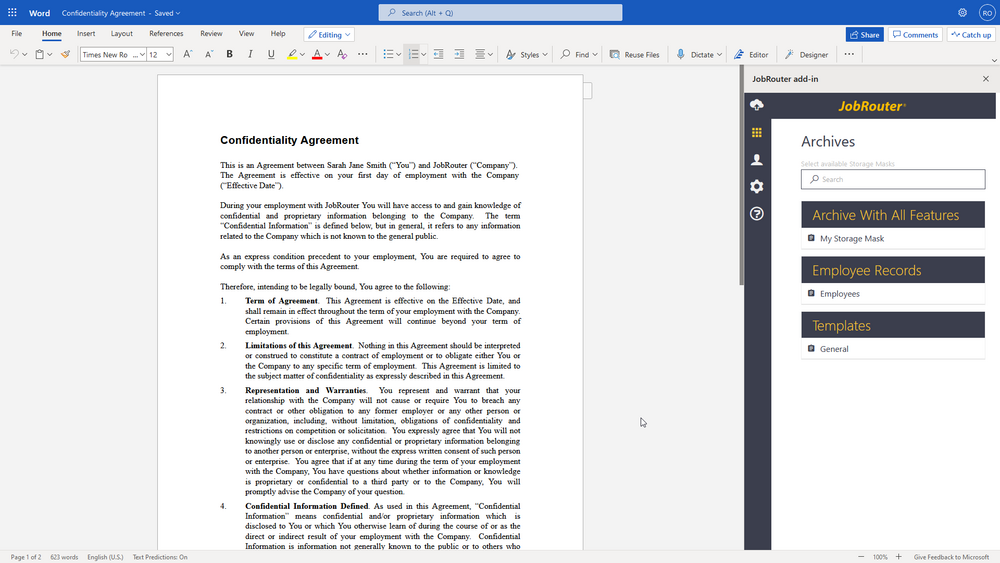Open the JobRouter user profile icon

(x=757, y=159)
